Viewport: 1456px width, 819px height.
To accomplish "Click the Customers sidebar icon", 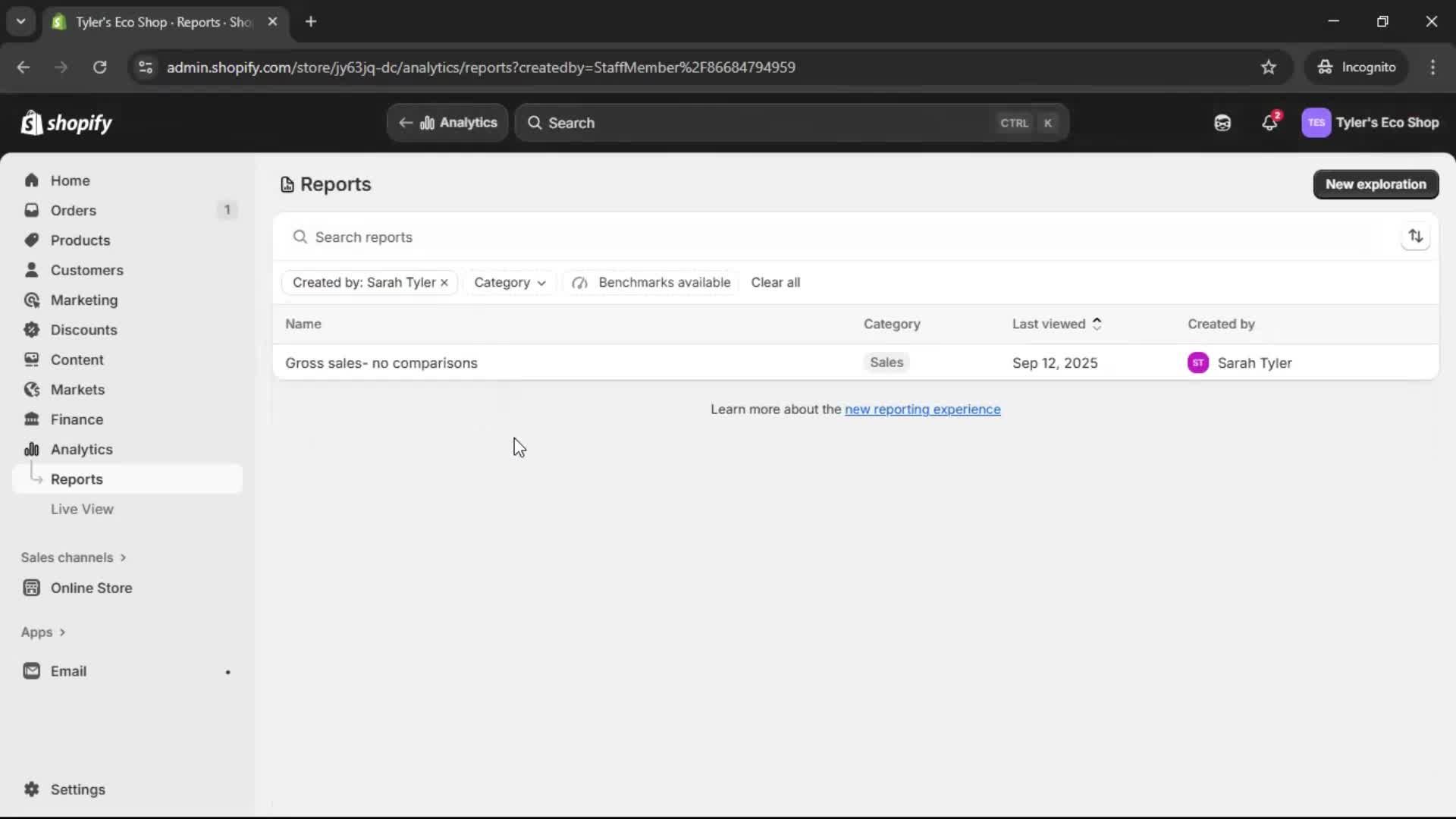I will [32, 269].
